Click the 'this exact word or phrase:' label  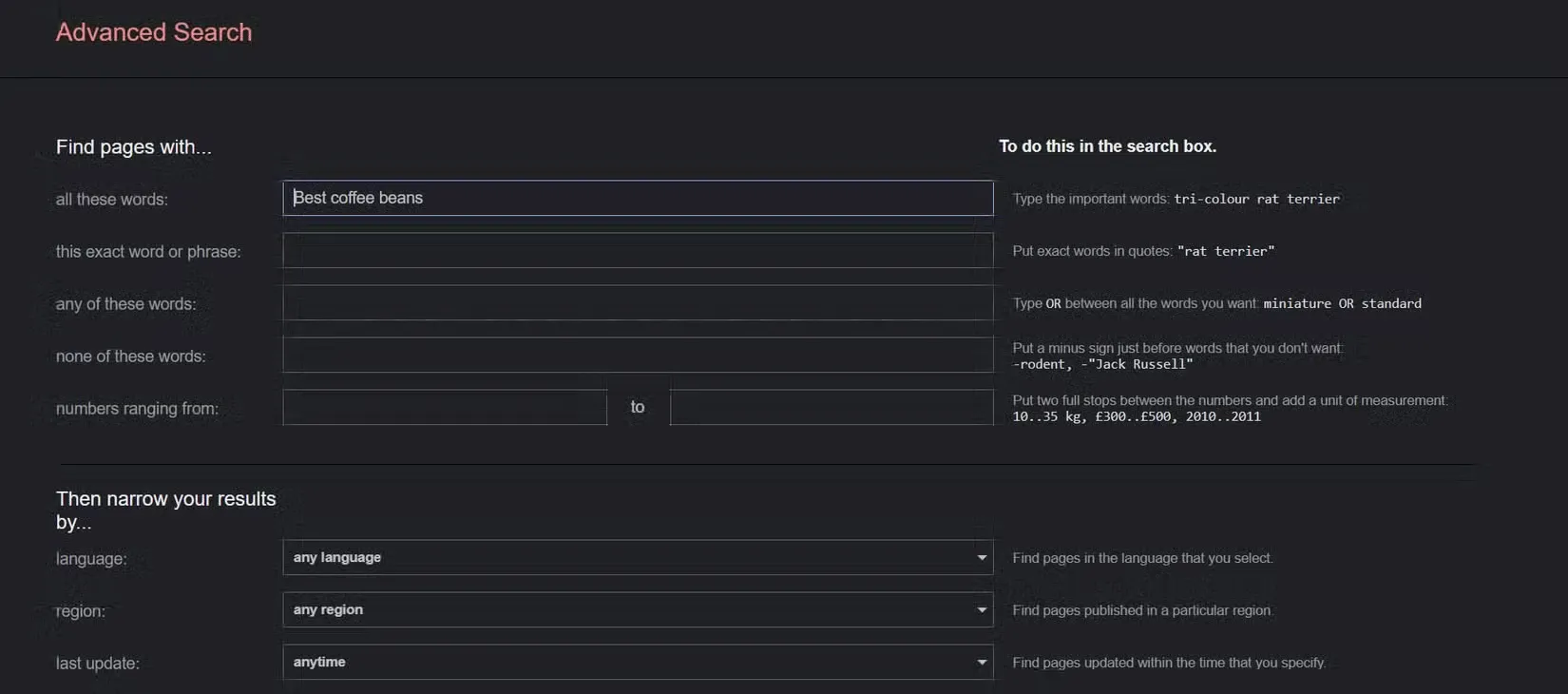tap(148, 252)
